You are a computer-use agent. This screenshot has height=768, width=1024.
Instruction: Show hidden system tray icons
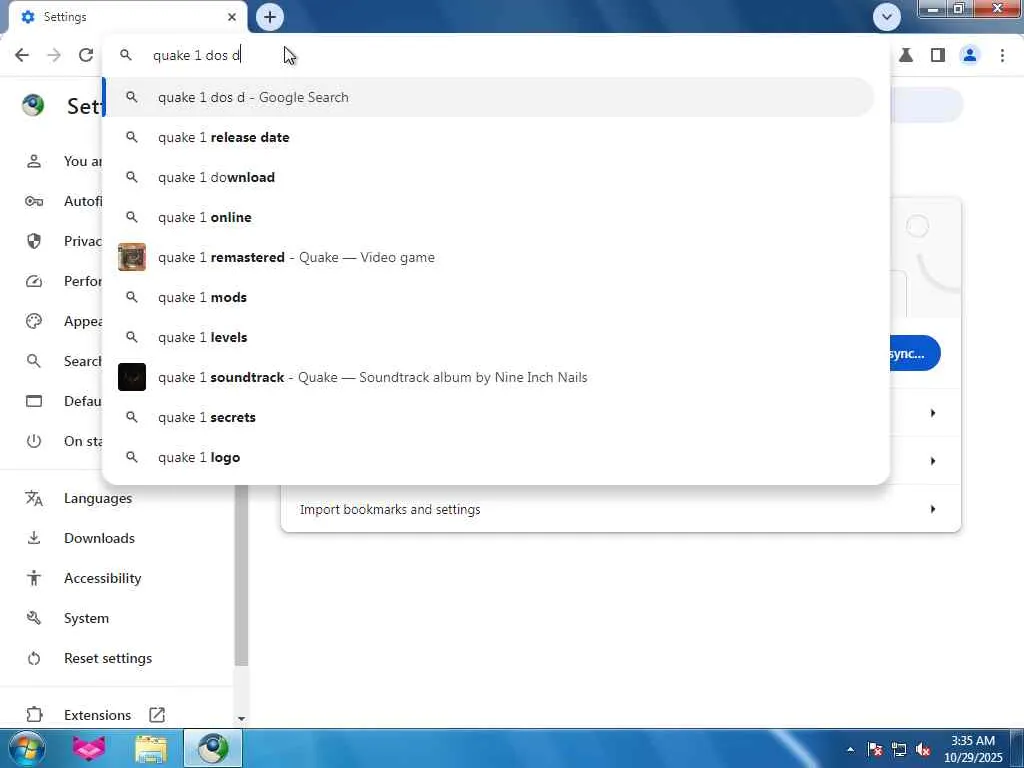850,749
